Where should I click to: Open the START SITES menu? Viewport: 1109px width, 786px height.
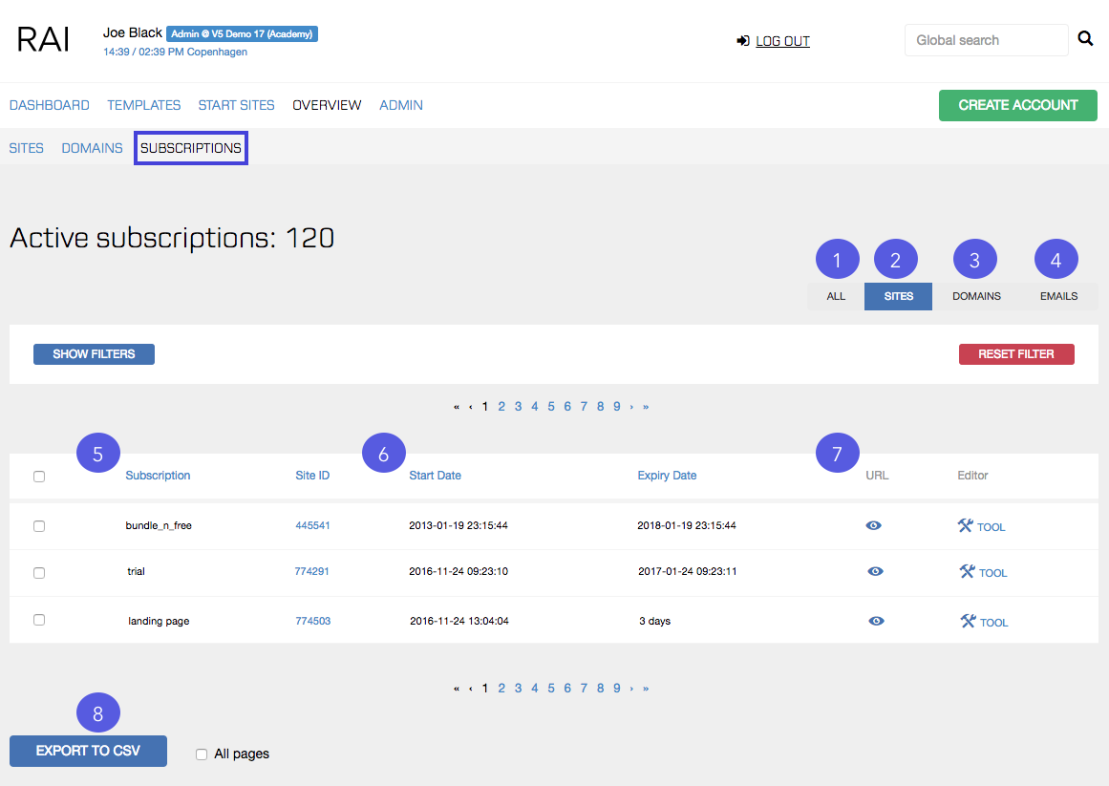point(236,105)
